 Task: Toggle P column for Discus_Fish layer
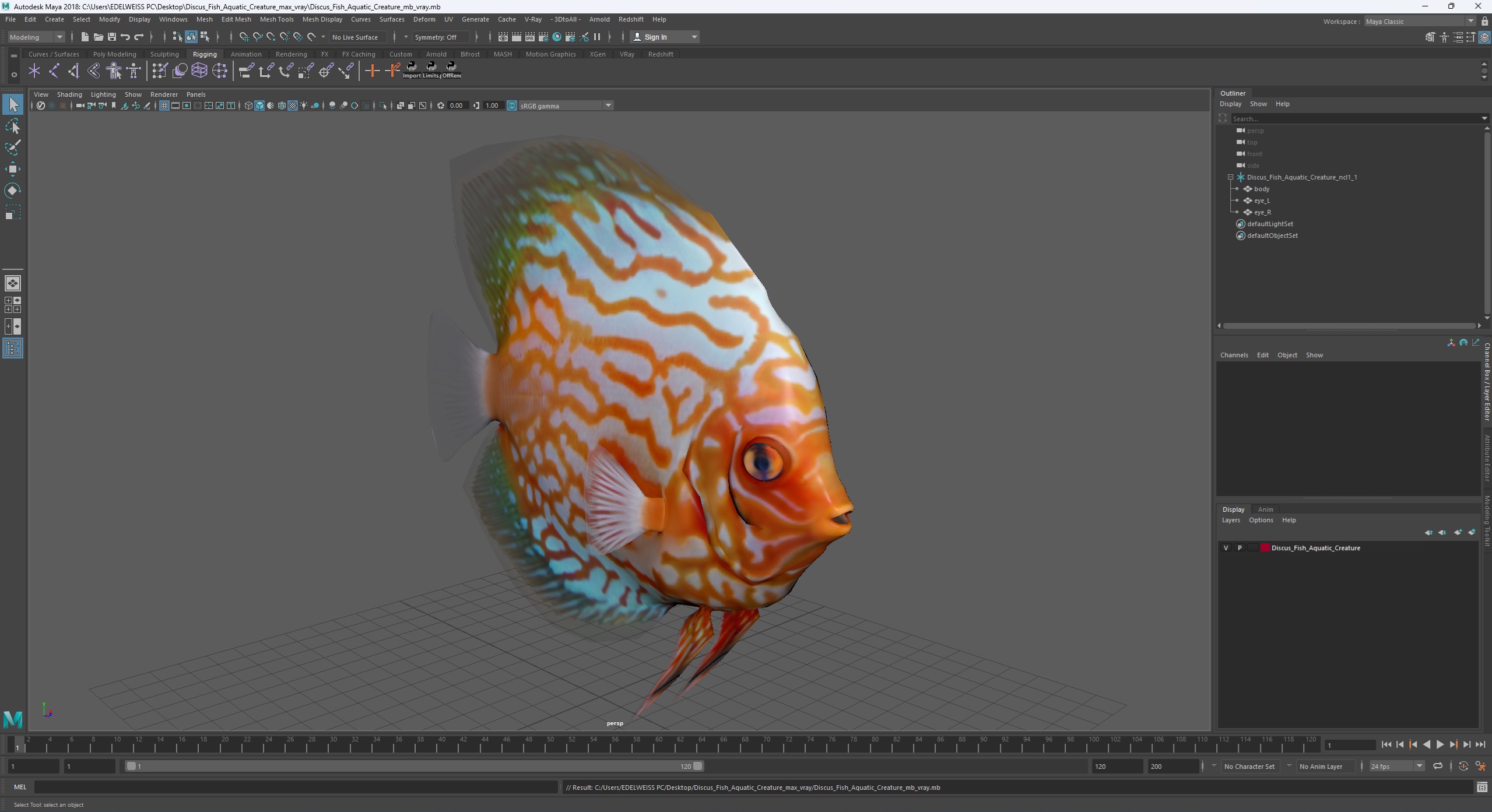coord(1238,547)
